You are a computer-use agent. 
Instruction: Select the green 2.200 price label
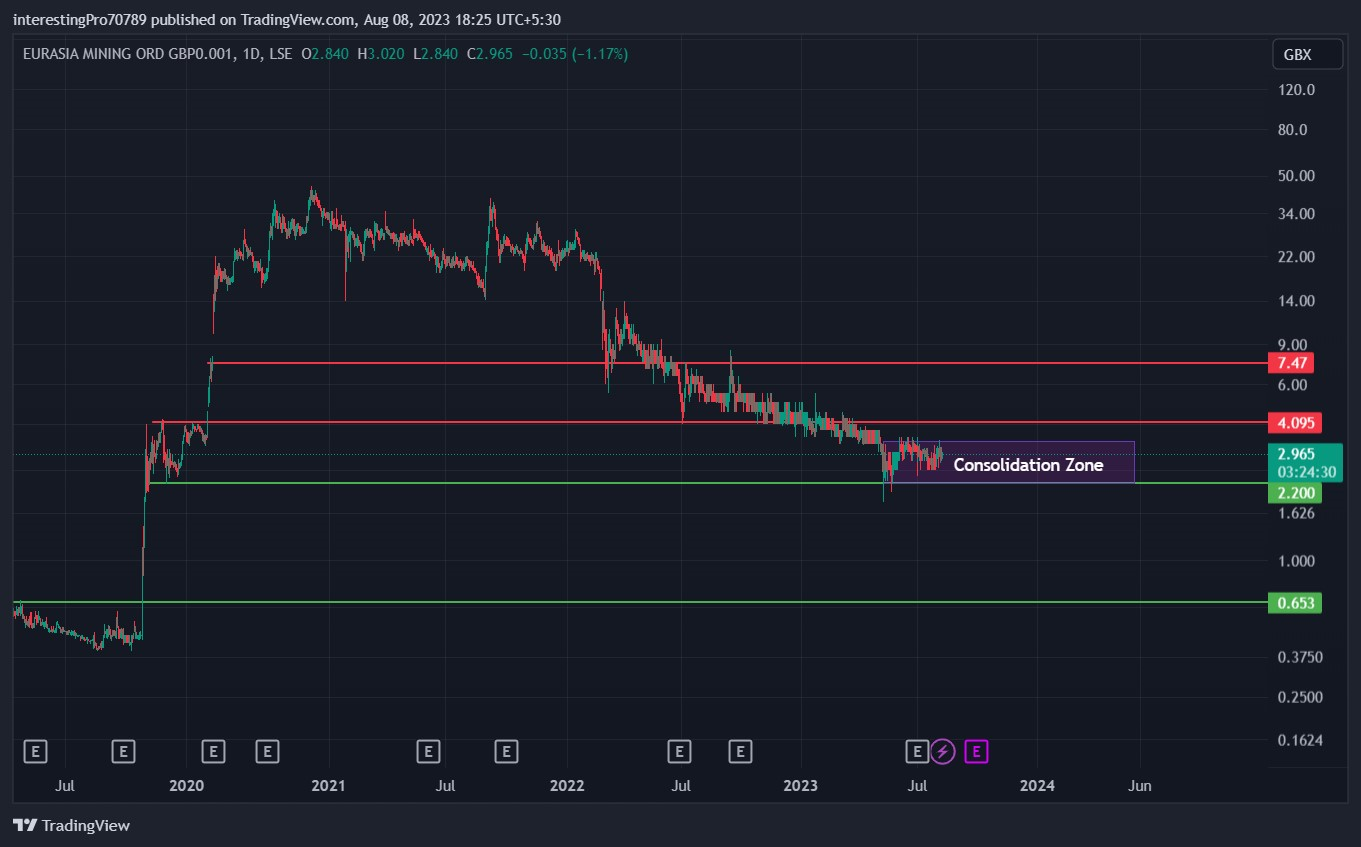[1294, 493]
